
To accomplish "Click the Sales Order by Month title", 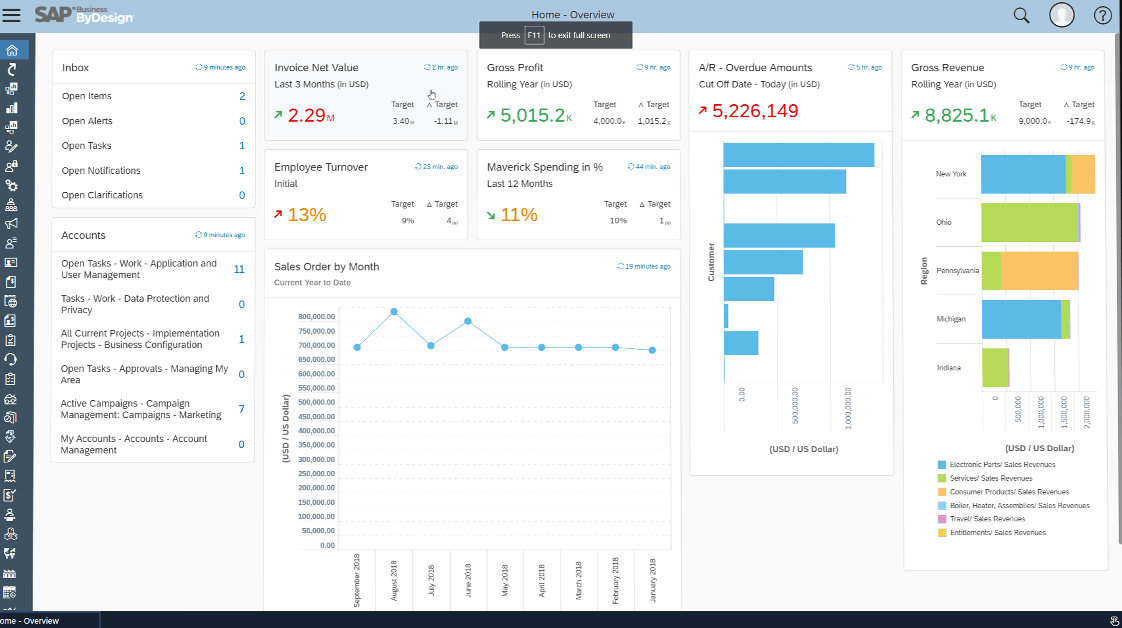I will pyautogui.click(x=326, y=267).
